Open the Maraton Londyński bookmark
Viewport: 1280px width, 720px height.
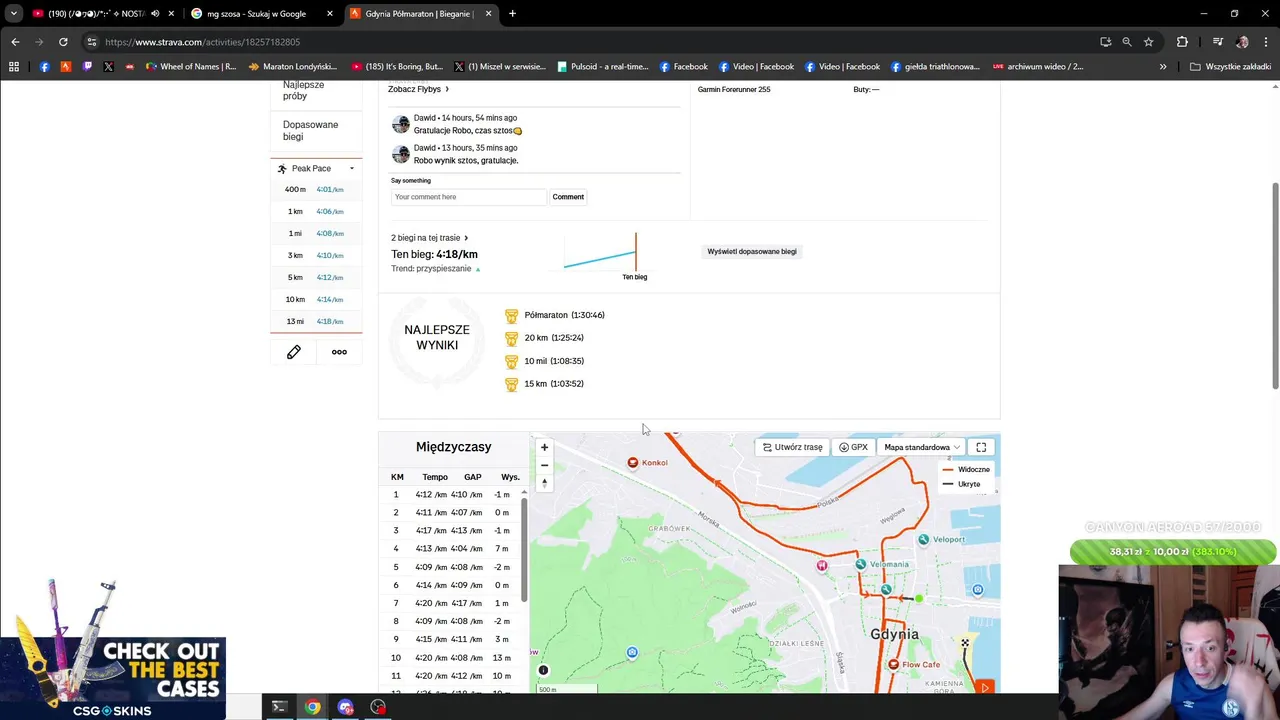292,67
